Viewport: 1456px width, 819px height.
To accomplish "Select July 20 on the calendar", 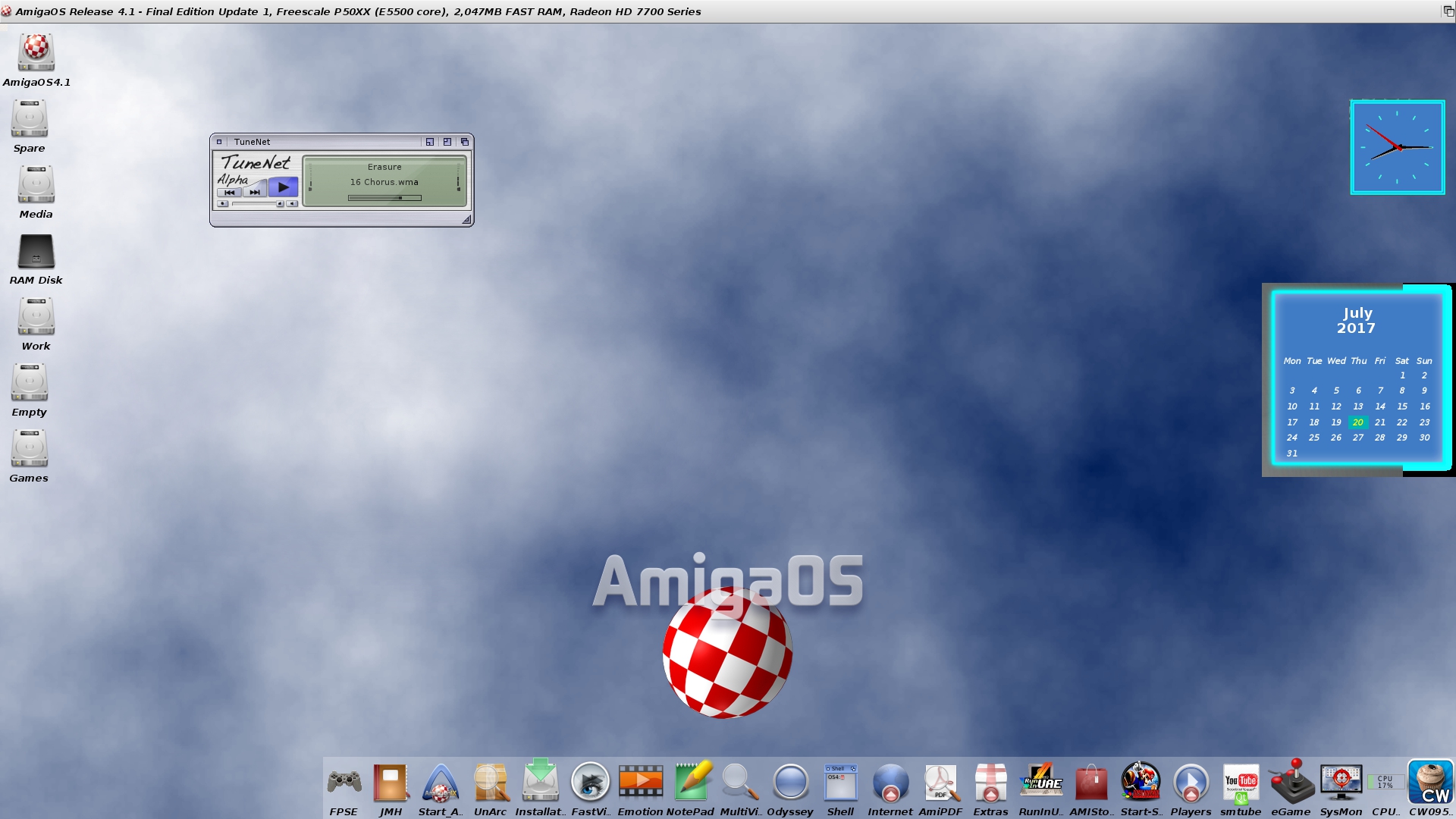I will 1358,422.
